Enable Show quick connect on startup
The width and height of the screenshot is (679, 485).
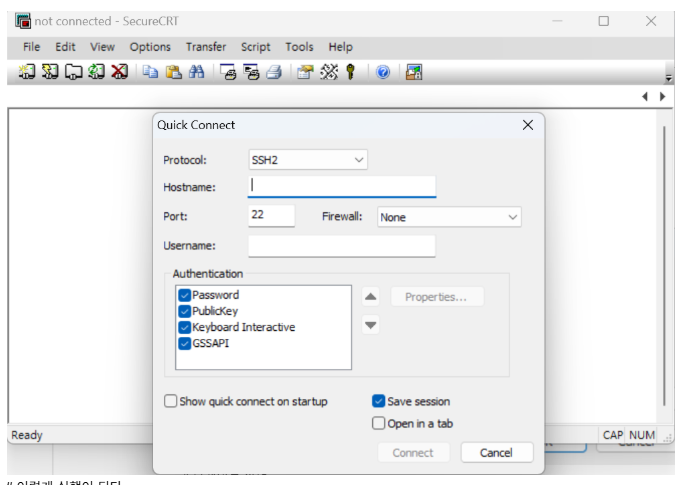pos(171,401)
